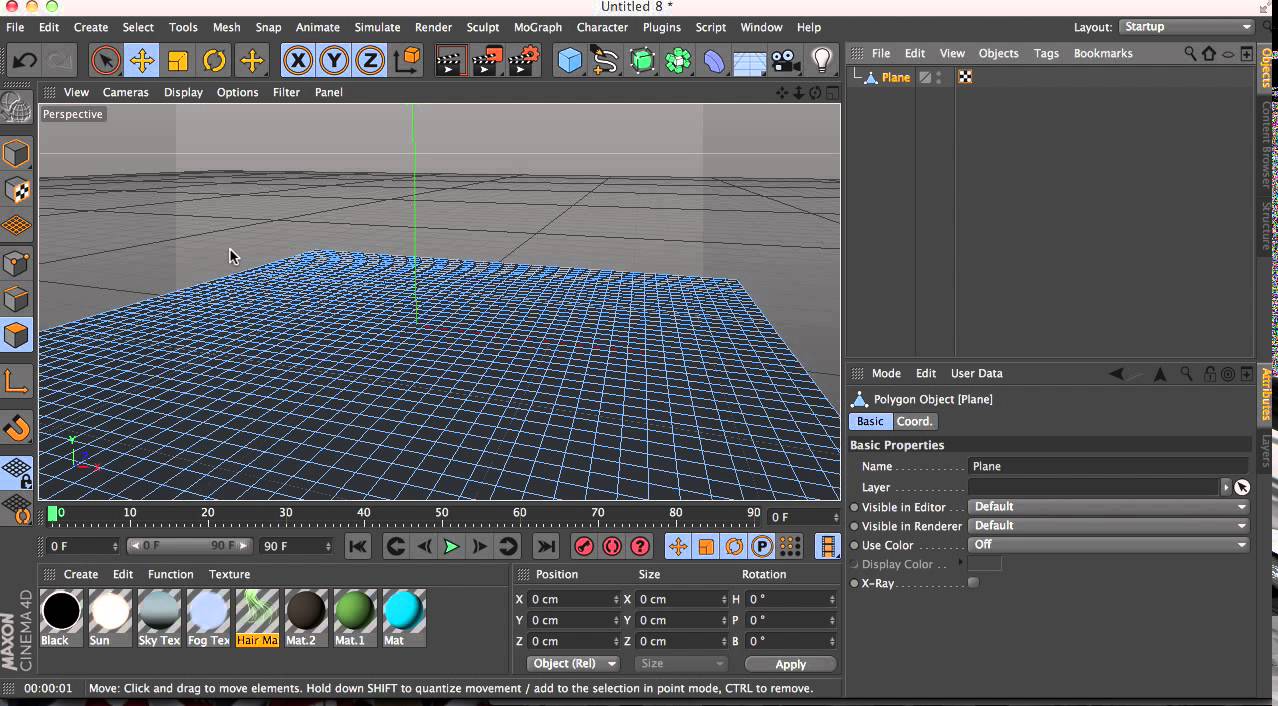Toggle the X axis lock
Image resolution: width=1278 pixels, height=706 pixels.
(x=297, y=61)
